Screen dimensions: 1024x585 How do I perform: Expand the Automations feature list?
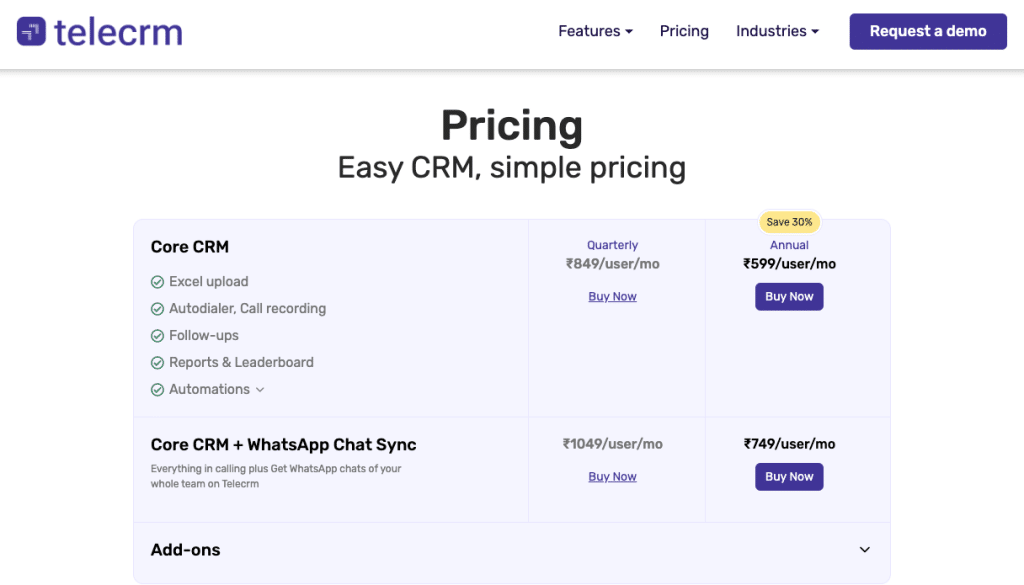pyautogui.click(x=260, y=389)
